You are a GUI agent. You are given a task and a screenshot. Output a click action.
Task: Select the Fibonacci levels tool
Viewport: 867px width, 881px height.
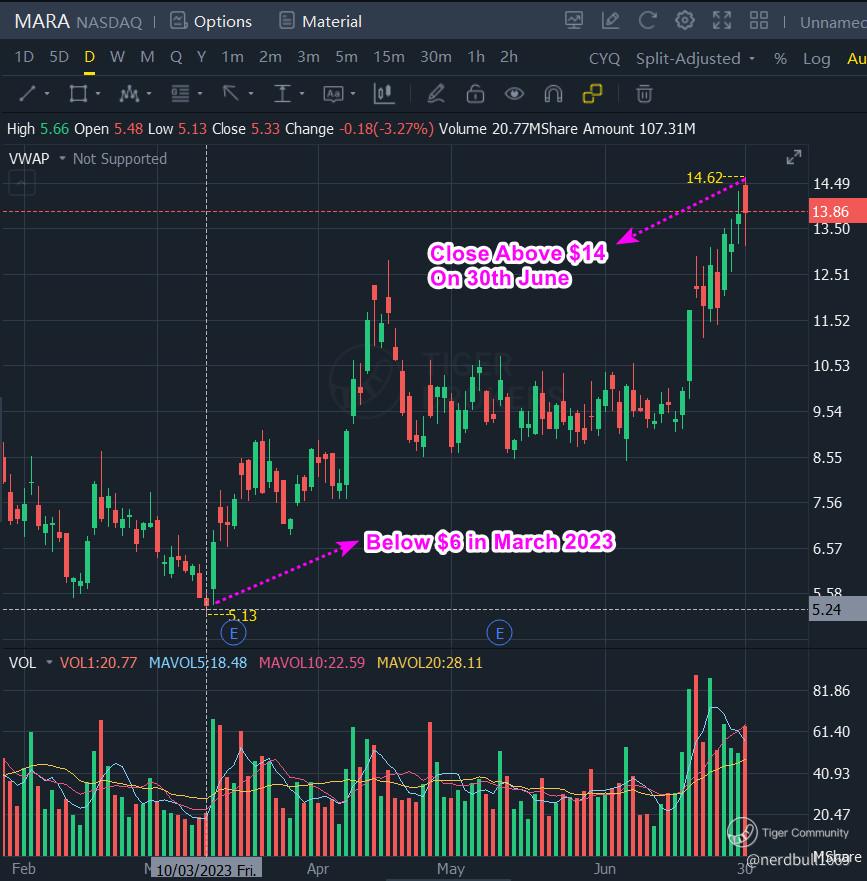180,93
